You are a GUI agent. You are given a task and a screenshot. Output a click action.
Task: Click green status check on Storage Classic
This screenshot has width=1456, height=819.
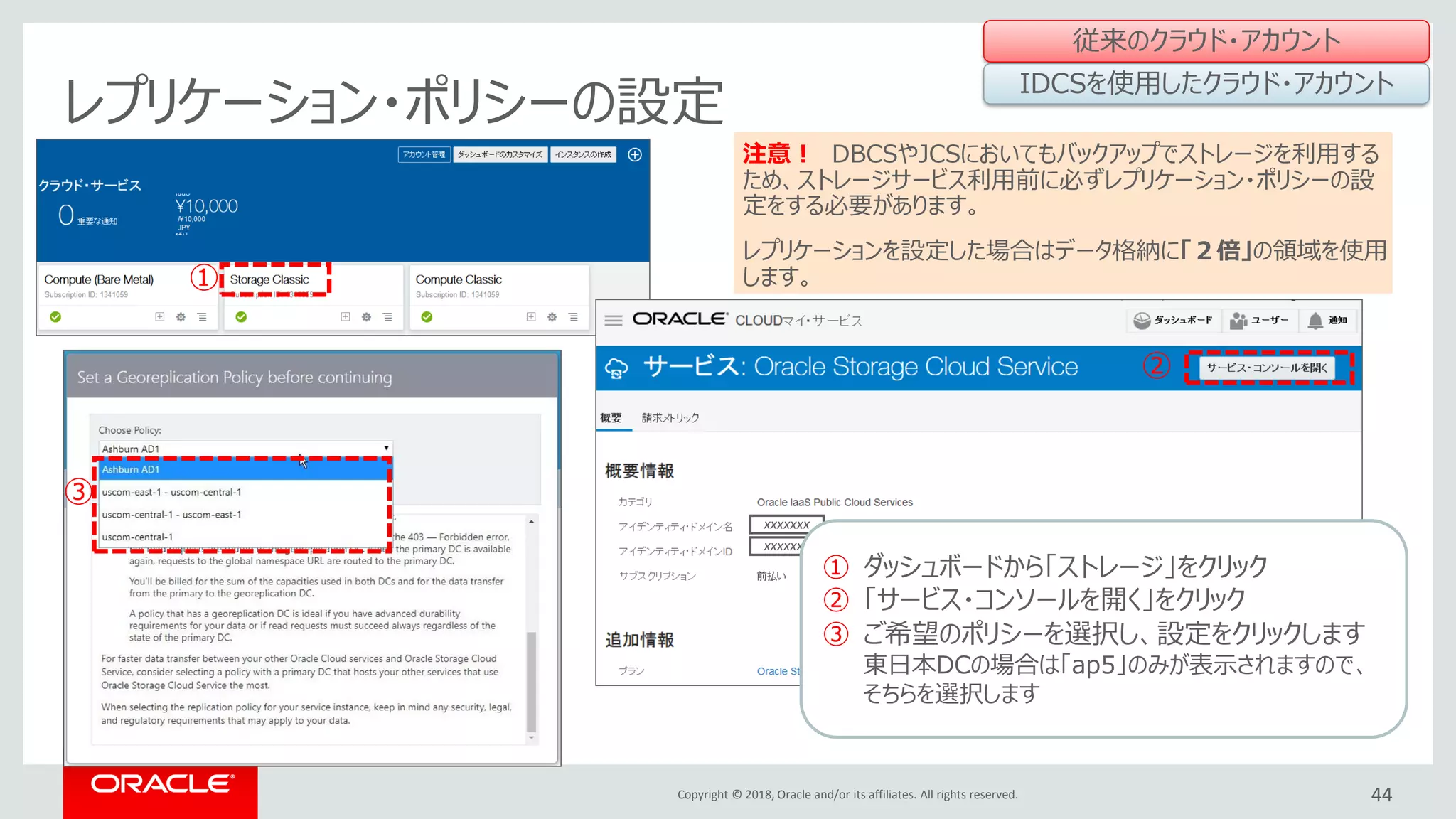click(x=241, y=317)
